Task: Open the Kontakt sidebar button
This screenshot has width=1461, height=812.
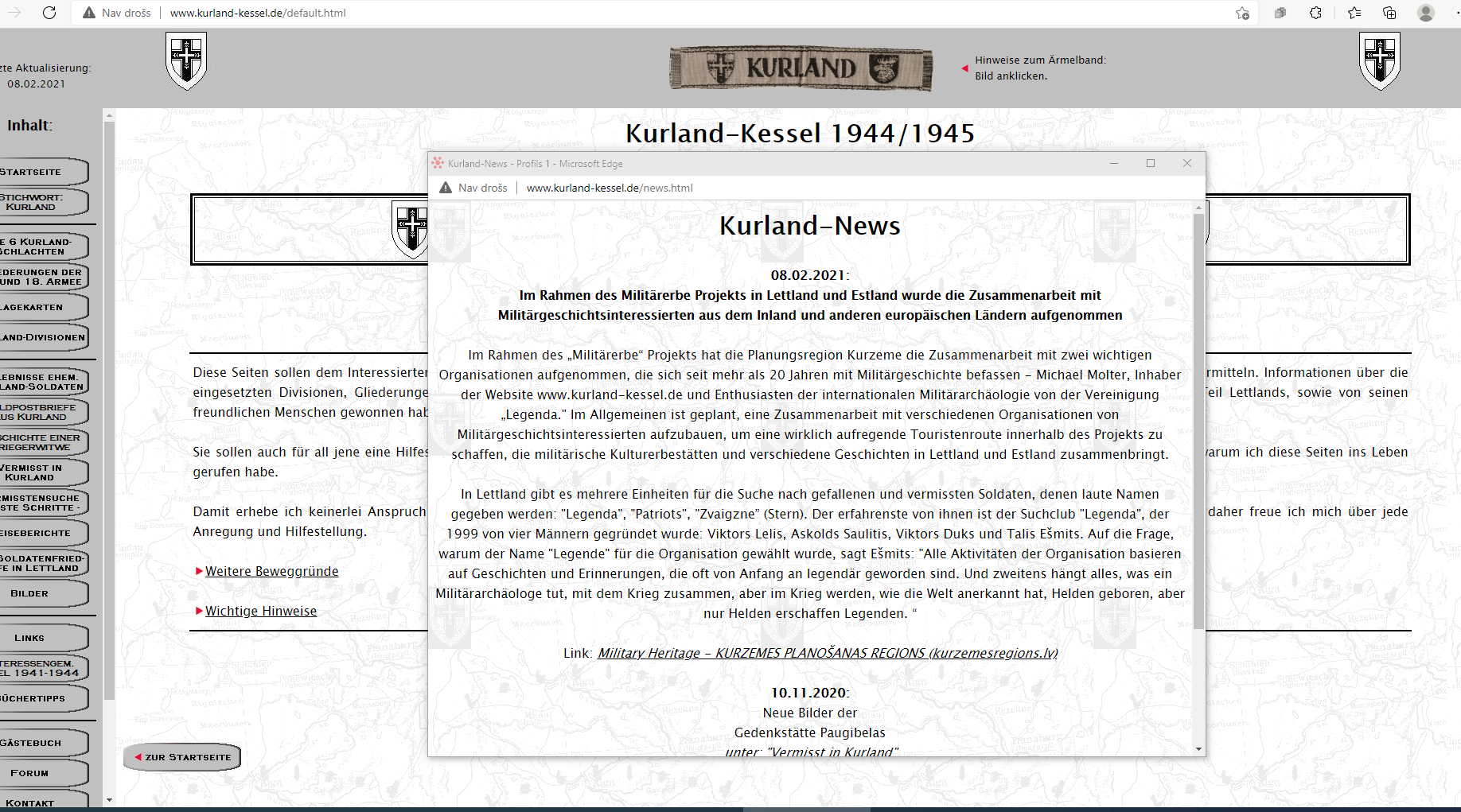Action: [x=43, y=799]
